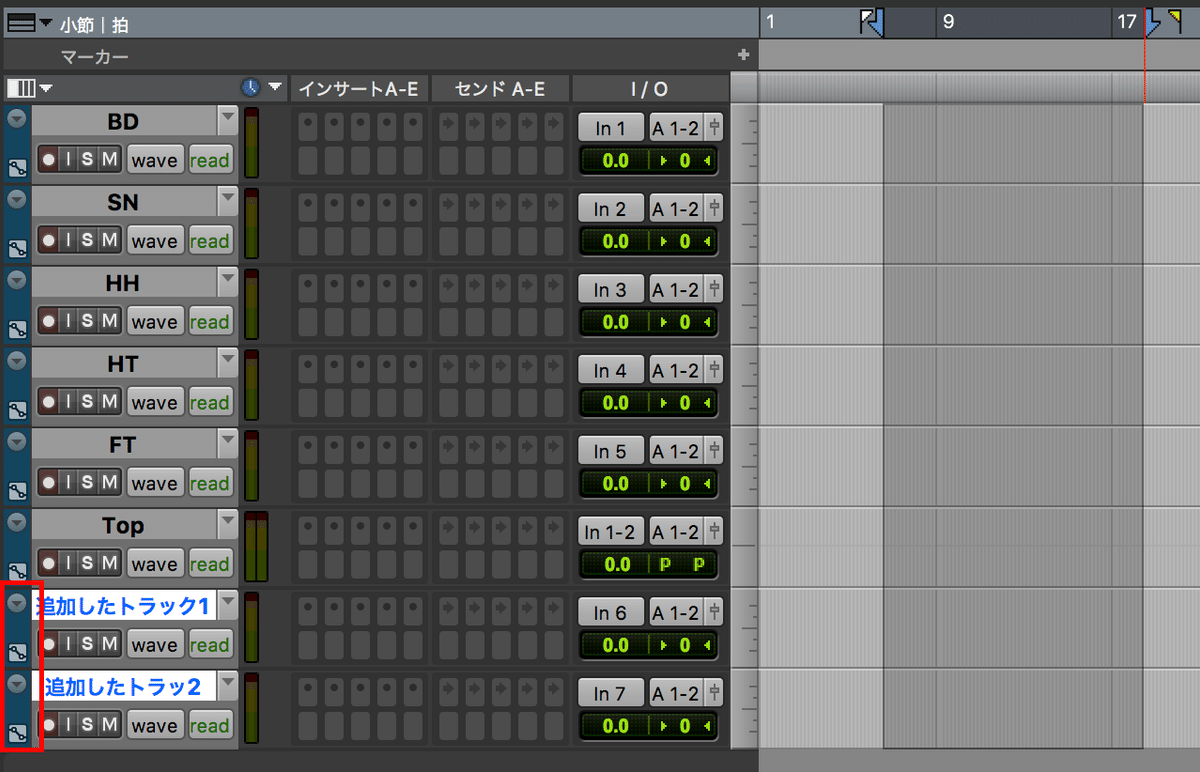Record-enable the HT track
The width and height of the screenshot is (1200, 772).
(48, 403)
